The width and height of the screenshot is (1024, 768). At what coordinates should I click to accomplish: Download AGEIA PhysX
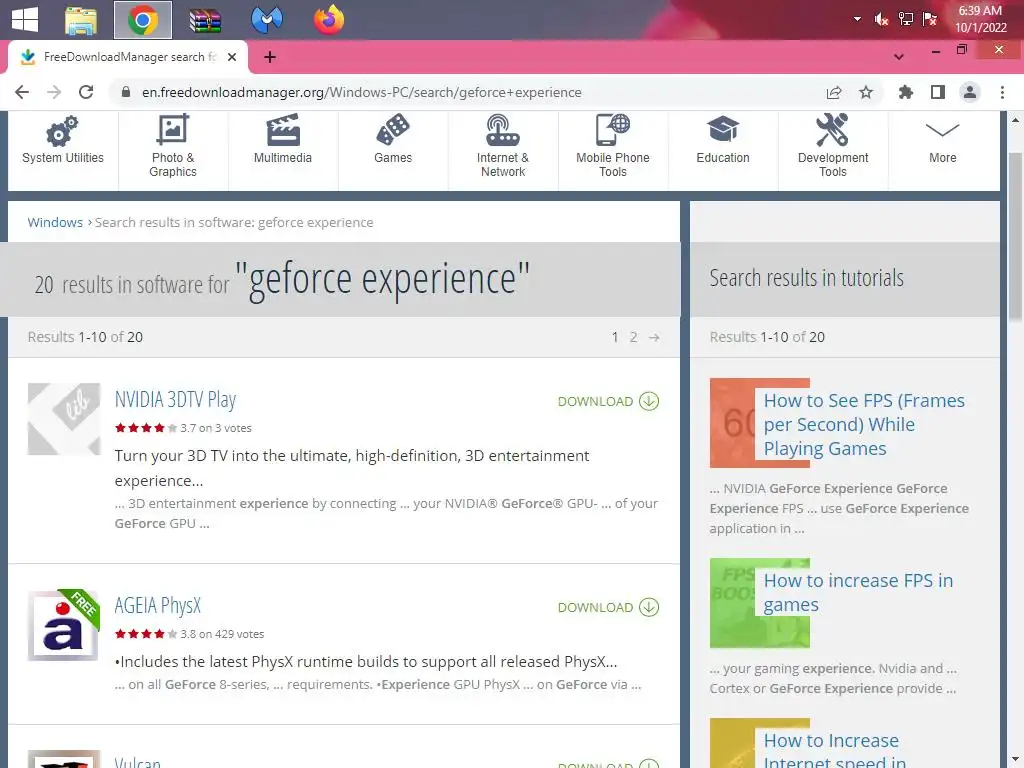[x=608, y=607]
